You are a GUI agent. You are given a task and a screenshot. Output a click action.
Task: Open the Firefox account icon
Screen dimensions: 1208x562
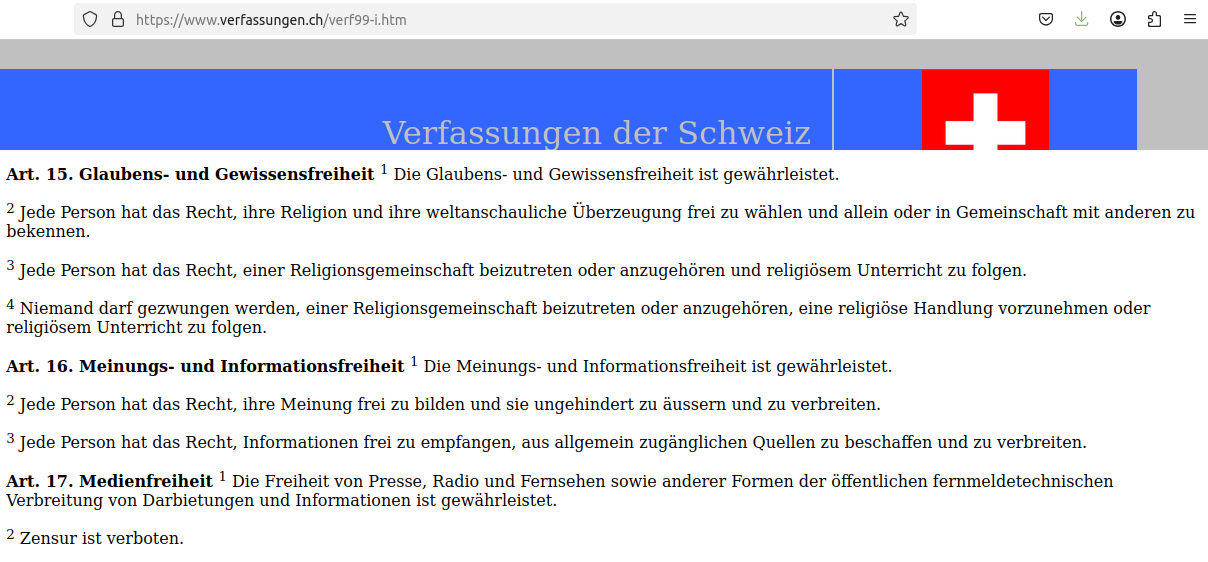[x=1118, y=19]
